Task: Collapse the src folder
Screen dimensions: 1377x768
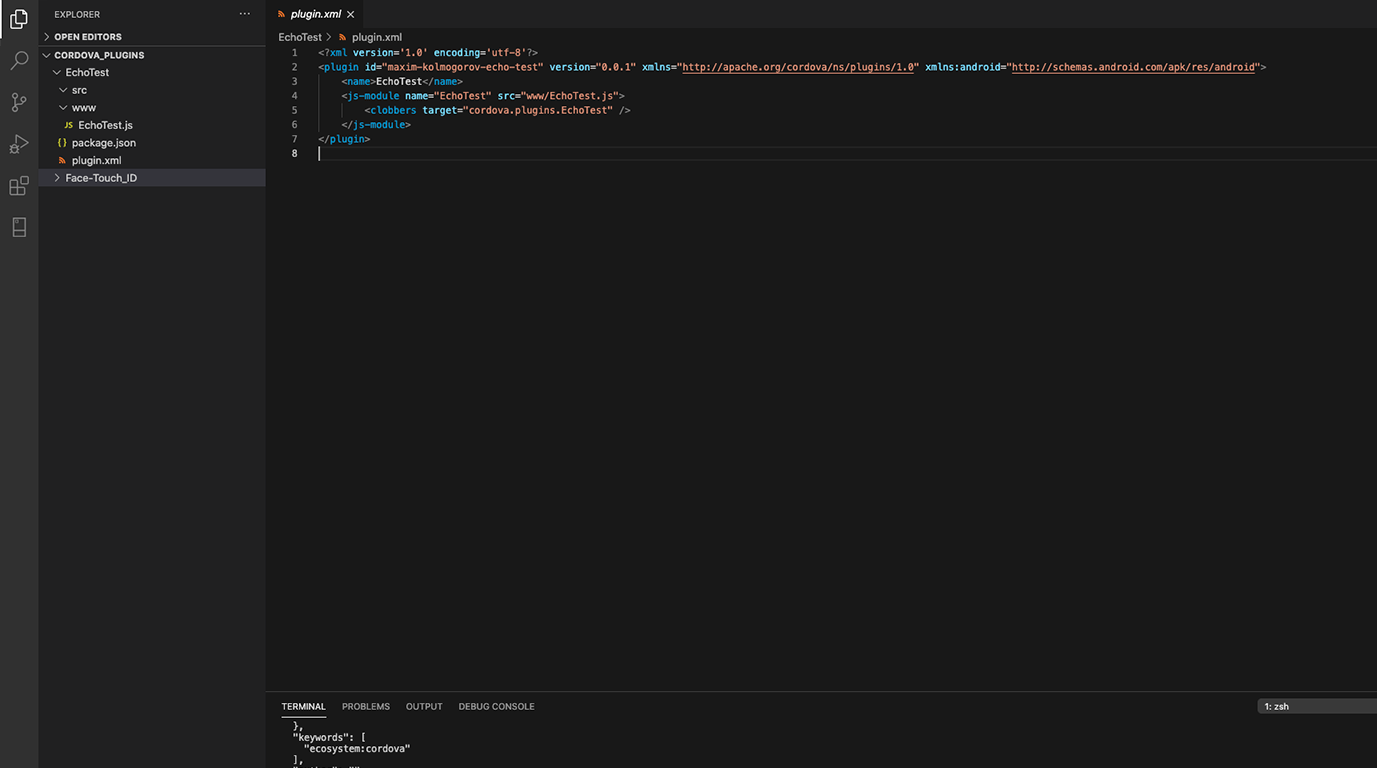Action: [152, 90]
